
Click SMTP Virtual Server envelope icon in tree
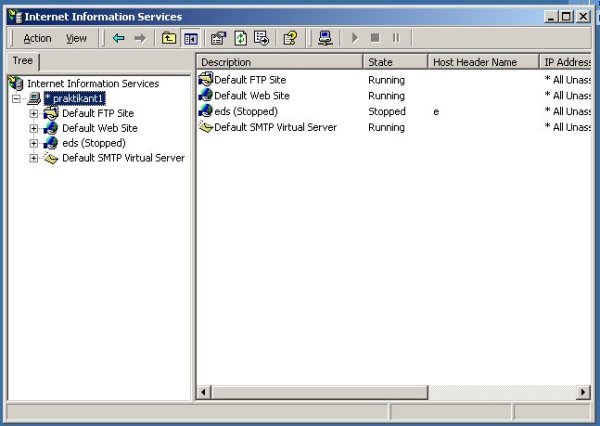point(51,158)
